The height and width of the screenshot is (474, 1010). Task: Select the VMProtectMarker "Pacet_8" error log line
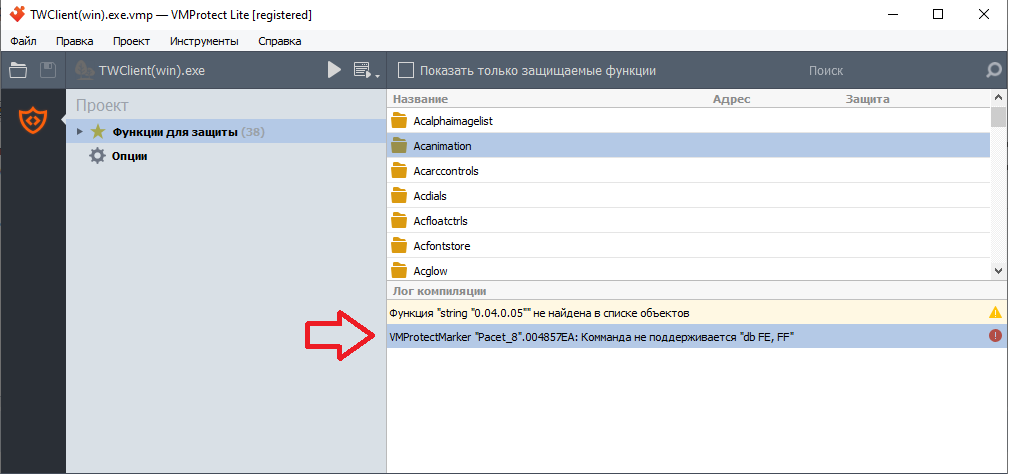pos(696,336)
